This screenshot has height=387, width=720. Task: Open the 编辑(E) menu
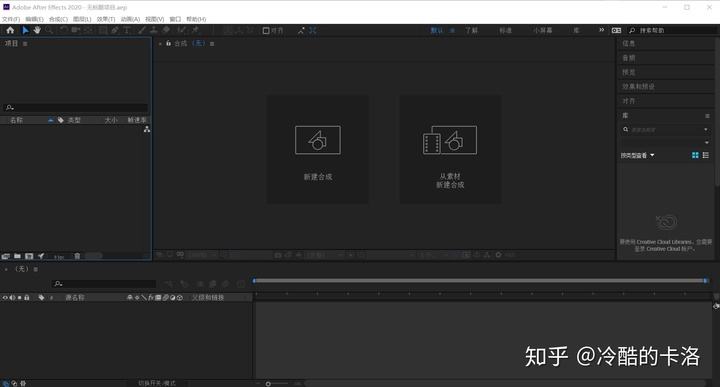pos(34,19)
